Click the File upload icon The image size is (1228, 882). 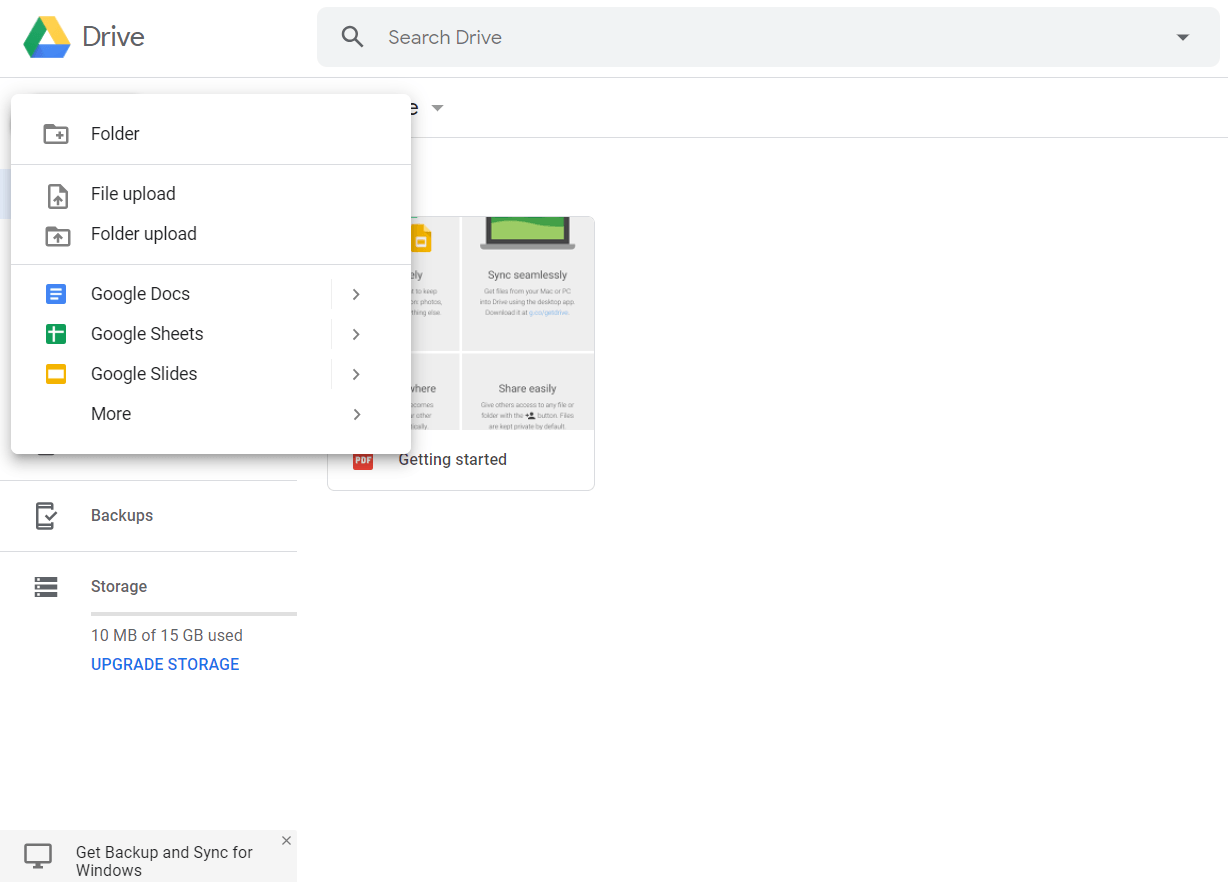(58, 196)
